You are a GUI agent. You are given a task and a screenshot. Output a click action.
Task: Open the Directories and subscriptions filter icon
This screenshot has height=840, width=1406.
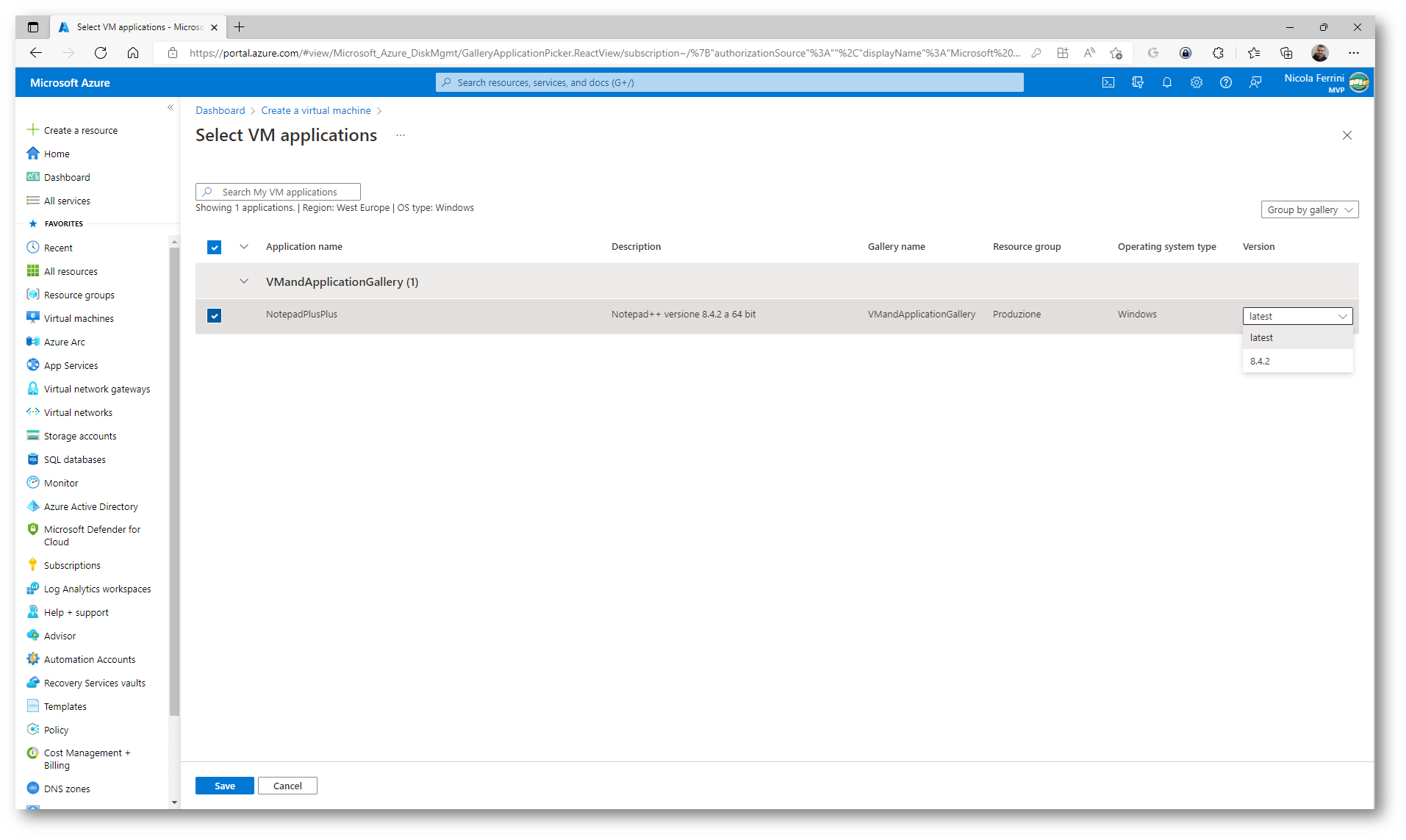[1138, 82]
